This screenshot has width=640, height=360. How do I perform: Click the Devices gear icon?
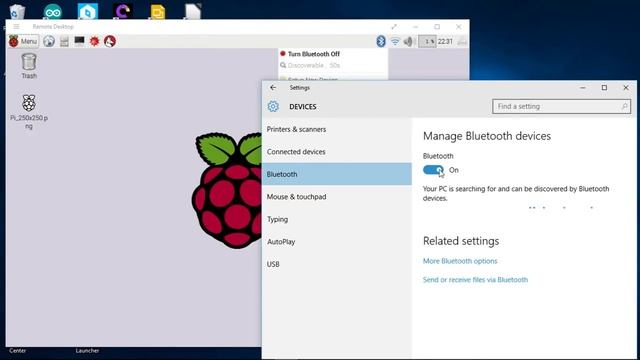(273, 107)
